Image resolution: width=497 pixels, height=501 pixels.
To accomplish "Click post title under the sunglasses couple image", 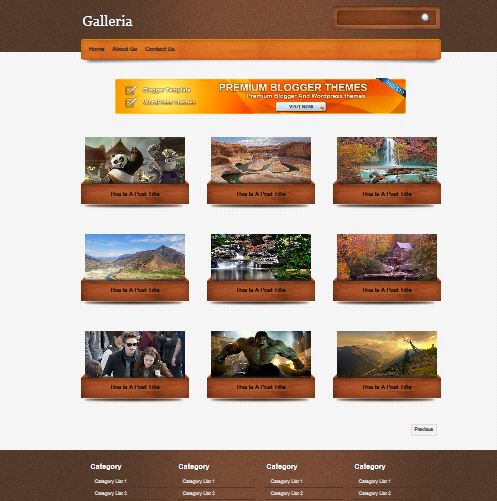I will tap(135, 387).
